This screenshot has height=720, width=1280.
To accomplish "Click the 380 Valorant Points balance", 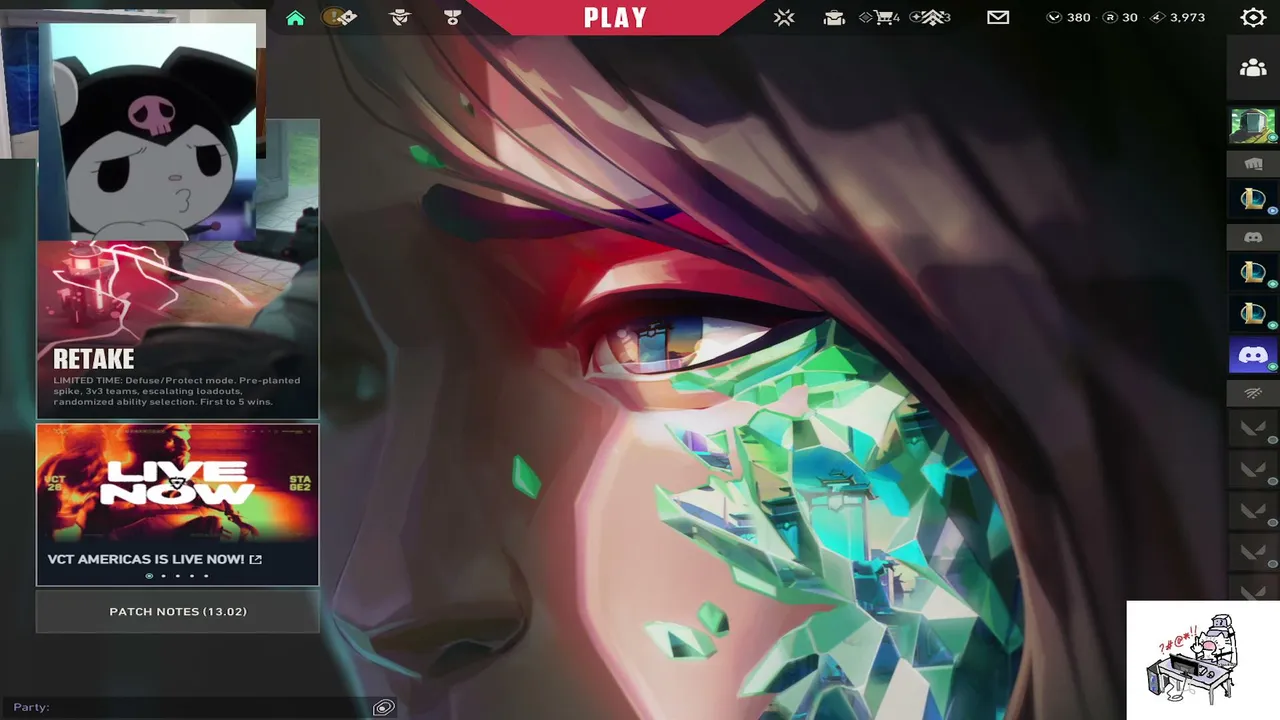I will (1069, 17).
